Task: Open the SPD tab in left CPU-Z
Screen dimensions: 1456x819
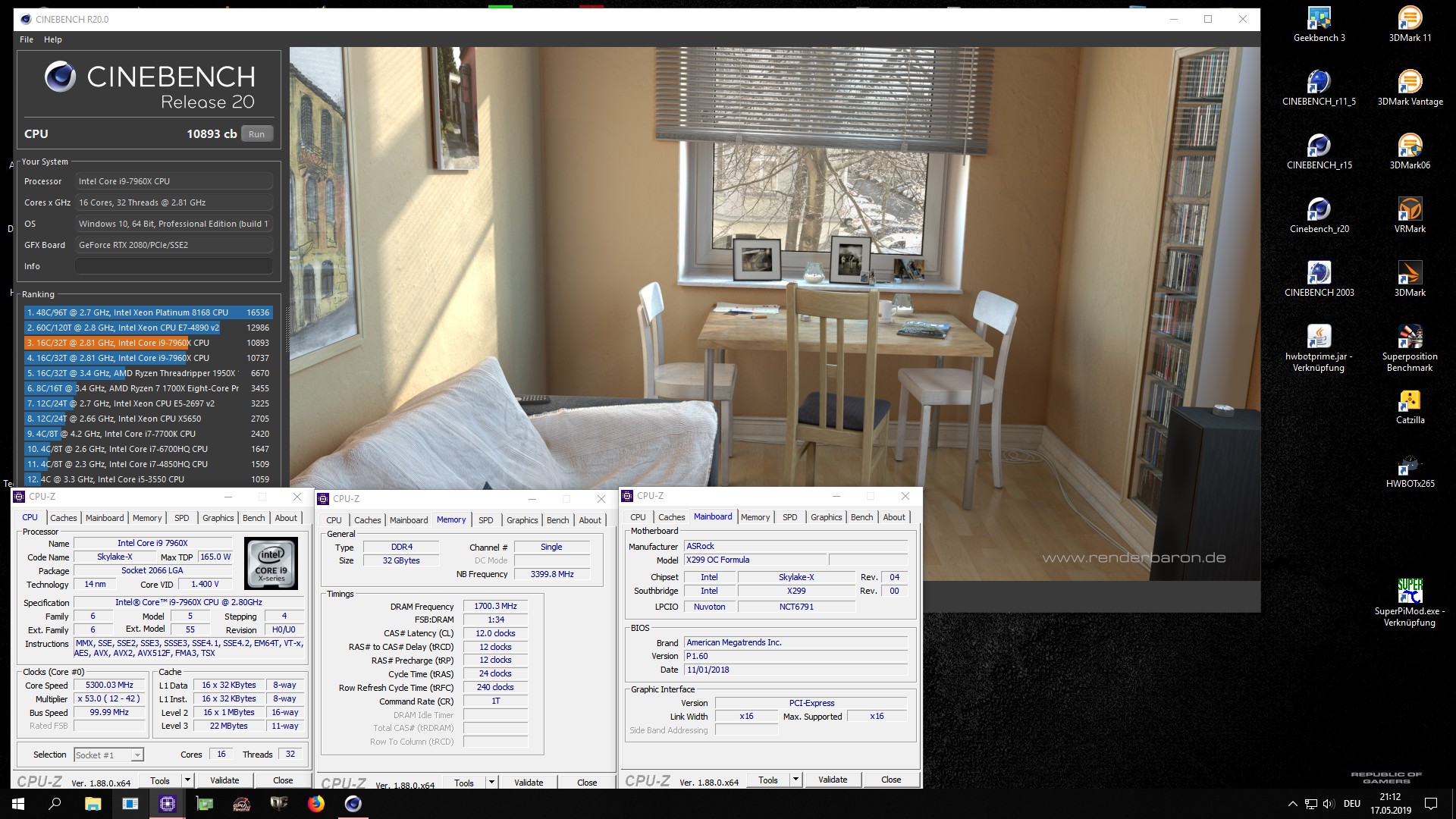Action: click(x=182, y=518)
